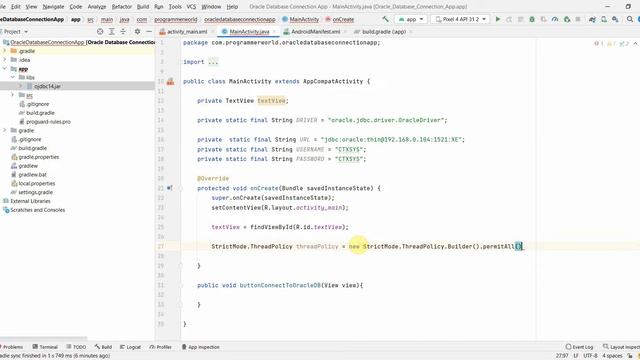Click the class gutter icon beside MainActivity declaration

170,82
